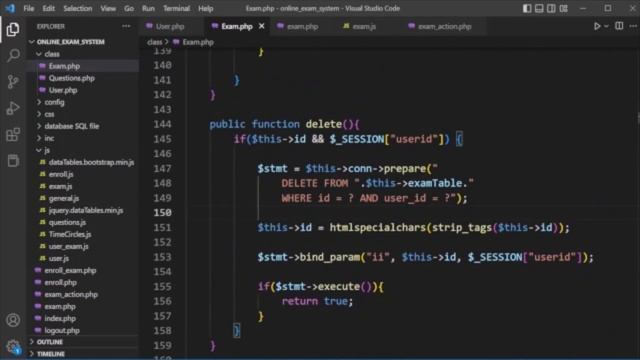Click the class breadcrumb segment

coord(154,42)
